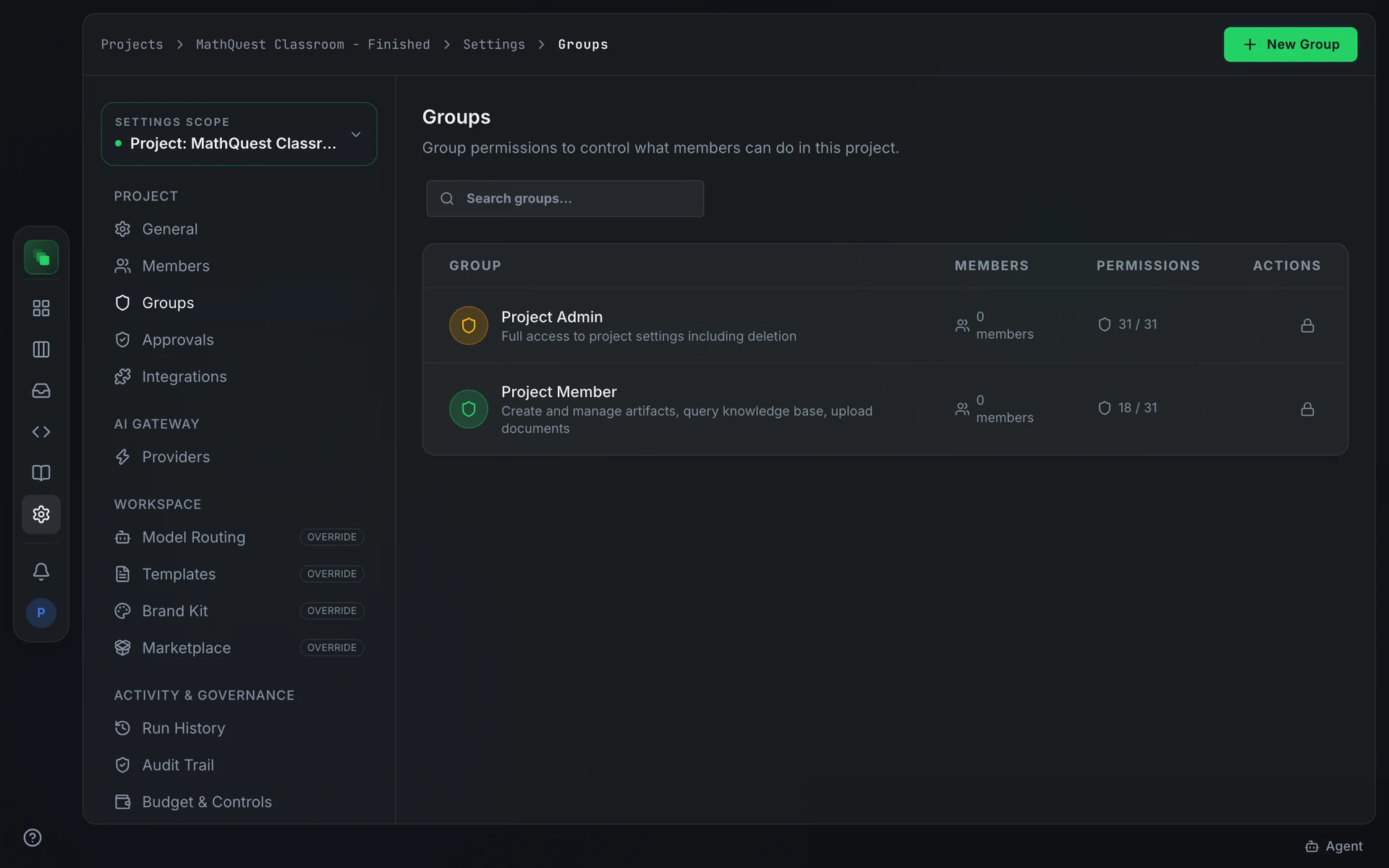Click the Model Routing bot icon
Viewport: 1389px width, 868px height.
[123, 537]
